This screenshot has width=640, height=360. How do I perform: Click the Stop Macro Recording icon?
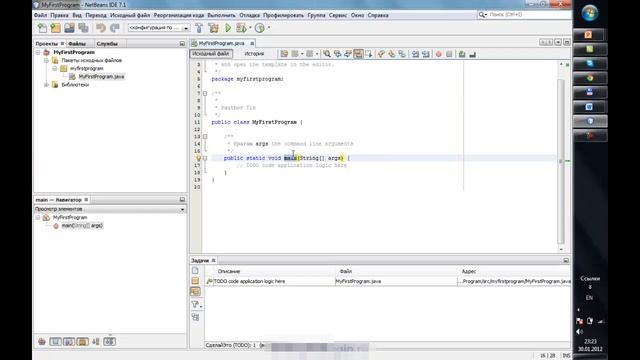pyautogui.click(x=449, y=54)
